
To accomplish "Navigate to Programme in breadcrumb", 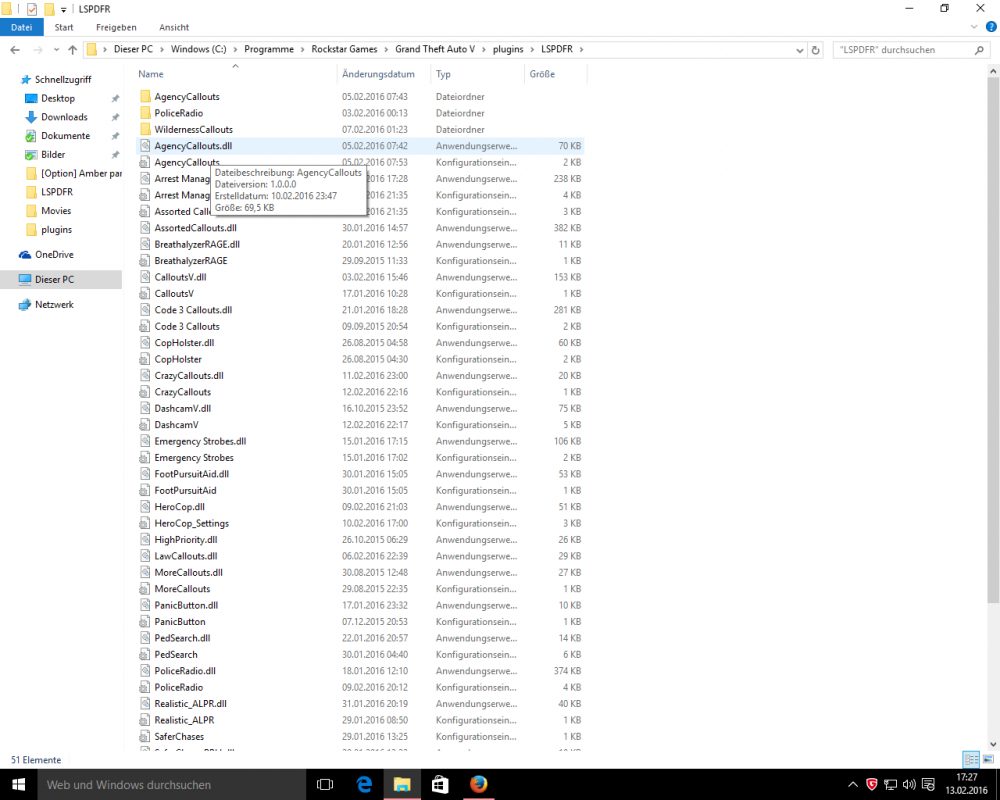I will (x=269, y=49).
